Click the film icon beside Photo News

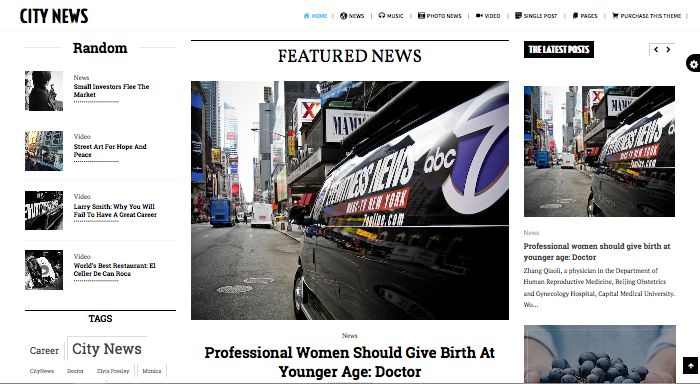point(421,16)
